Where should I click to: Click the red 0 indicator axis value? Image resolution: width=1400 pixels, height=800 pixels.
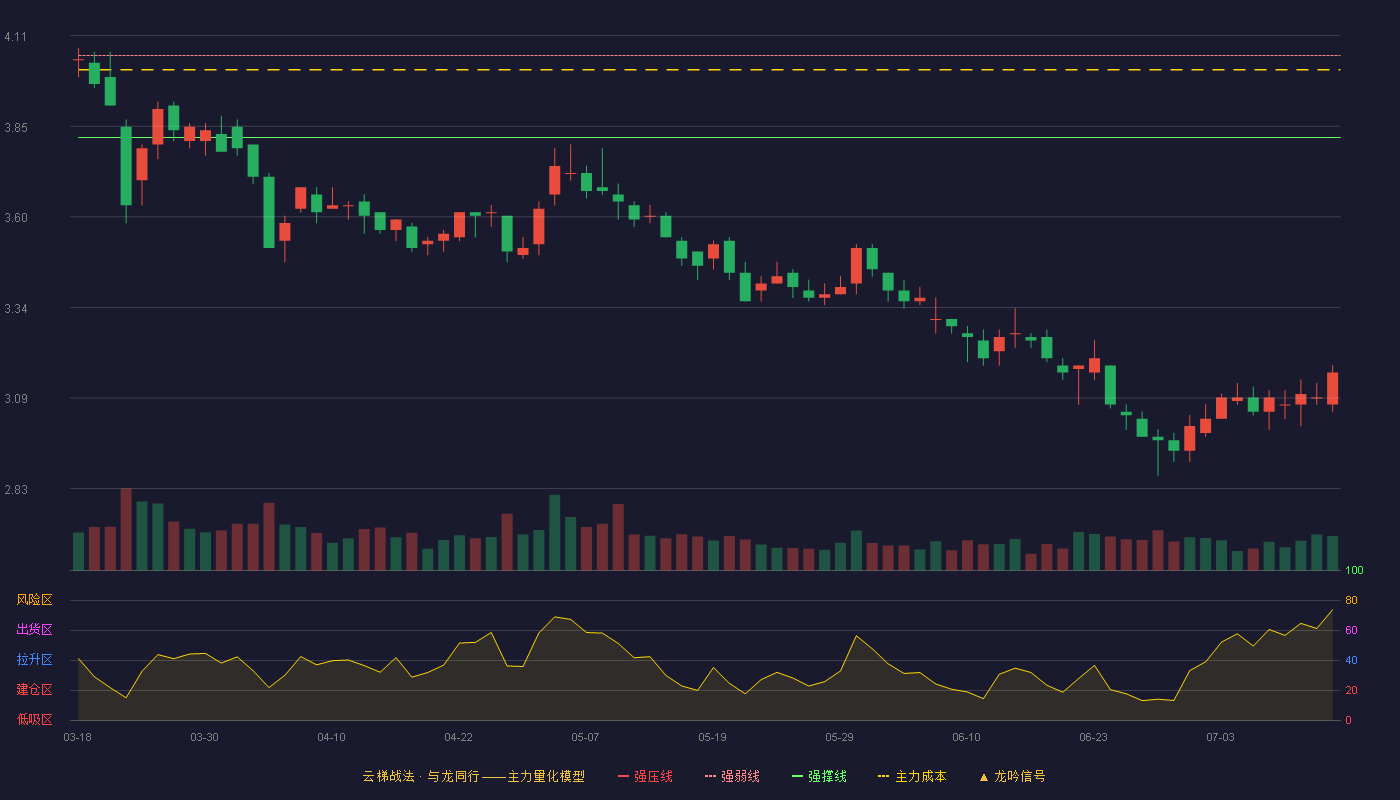pos(1348,720)
